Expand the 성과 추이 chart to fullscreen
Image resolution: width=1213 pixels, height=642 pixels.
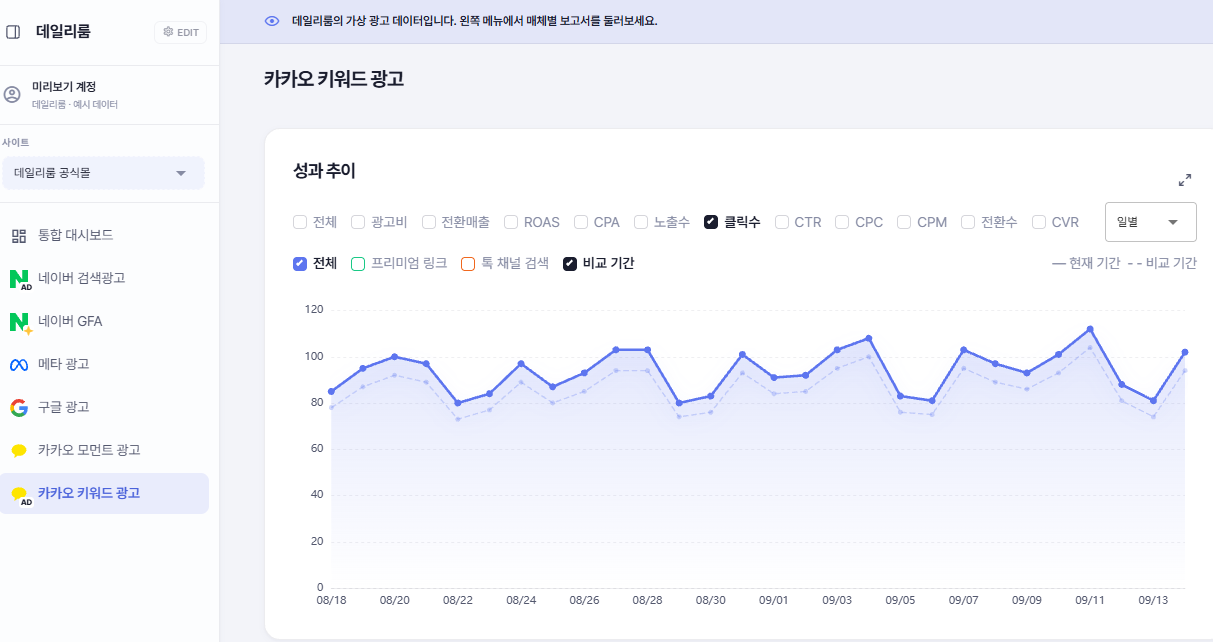point(1185,180)
